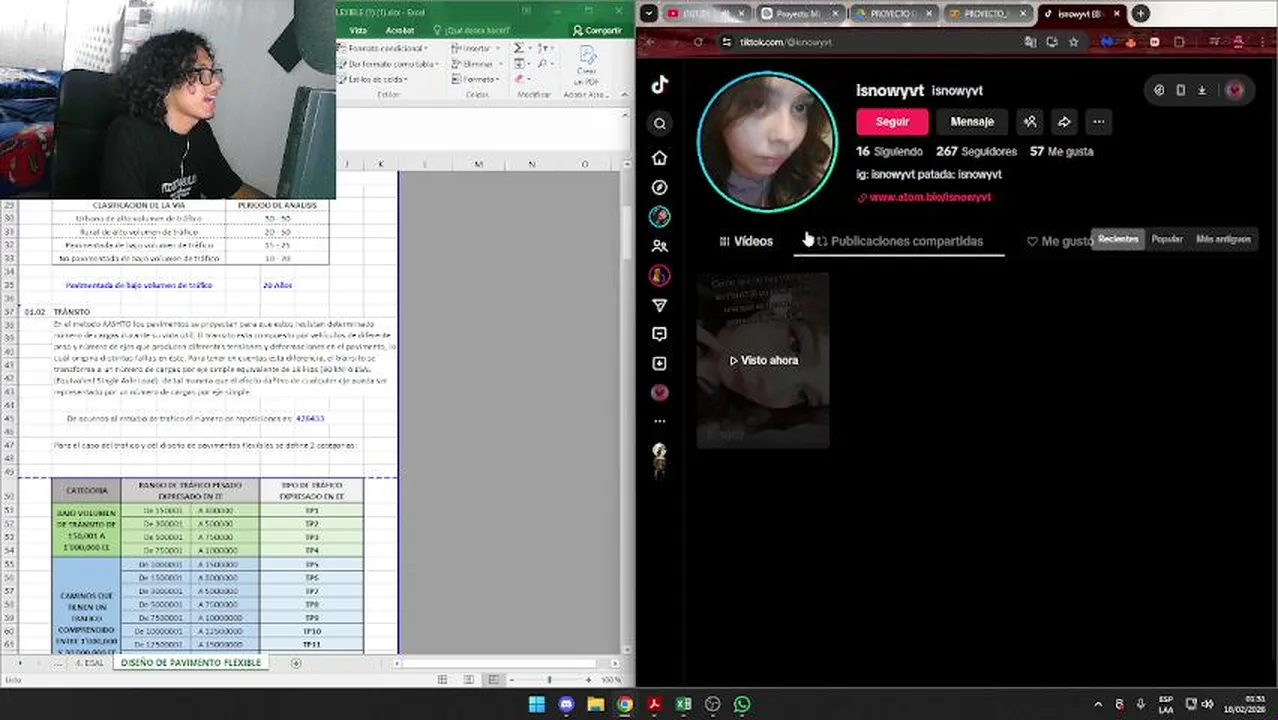Click the suggested accounts icon beside Mensaje
Image resolution: width=1278 pixels, height=720 pixels.
click(x=1030, y=122)
